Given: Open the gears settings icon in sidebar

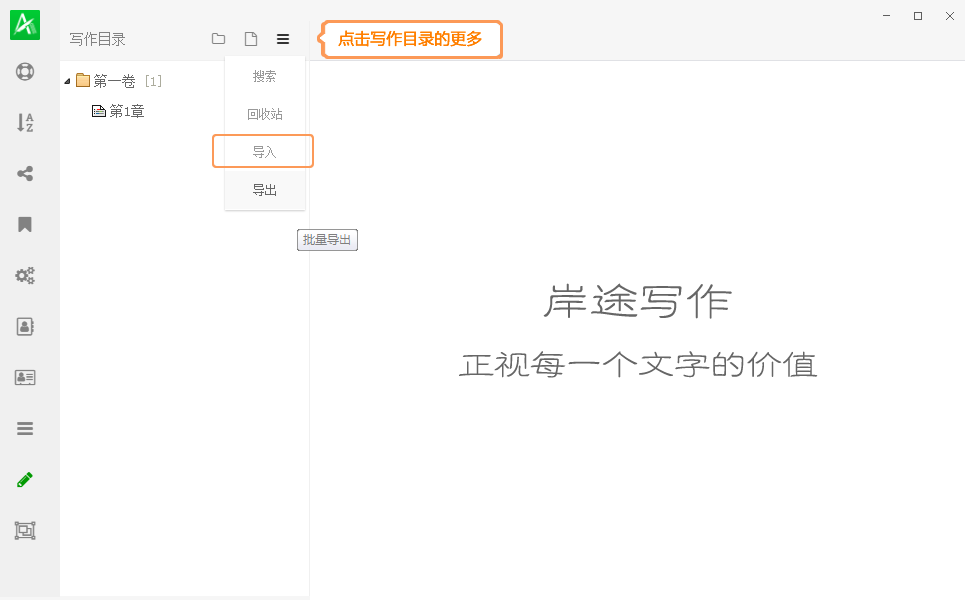Looking at the screenshot, I should (25, 275).
